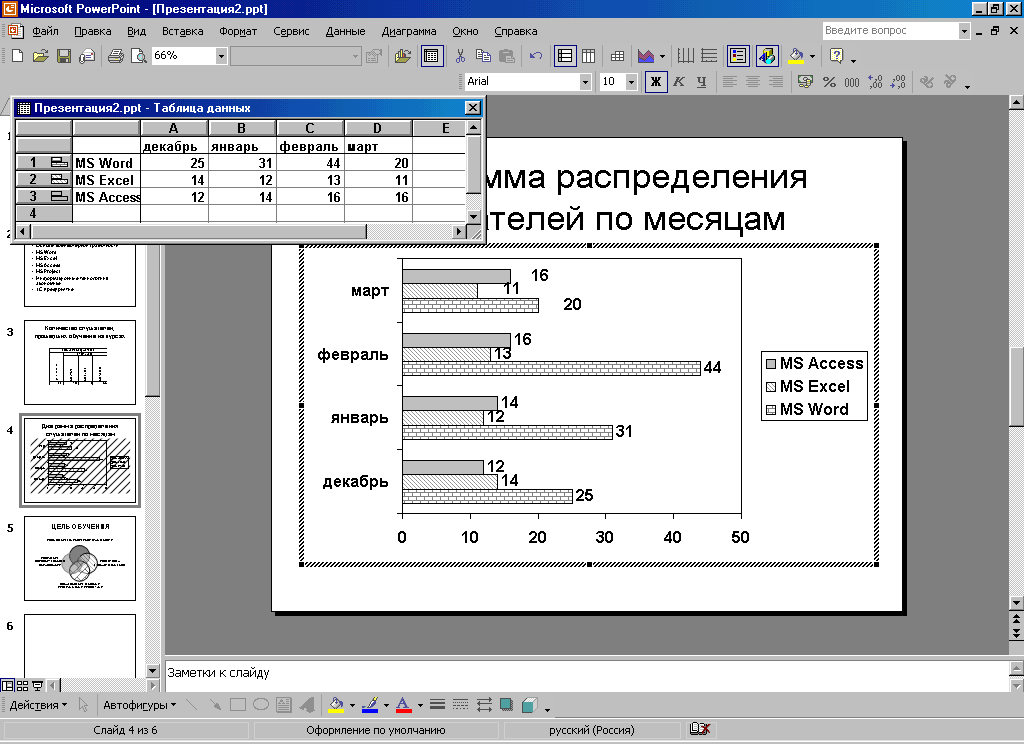Click MS Excel row header button in datasheet
This screenshot has width=1024, height=744.
[43, 180]
